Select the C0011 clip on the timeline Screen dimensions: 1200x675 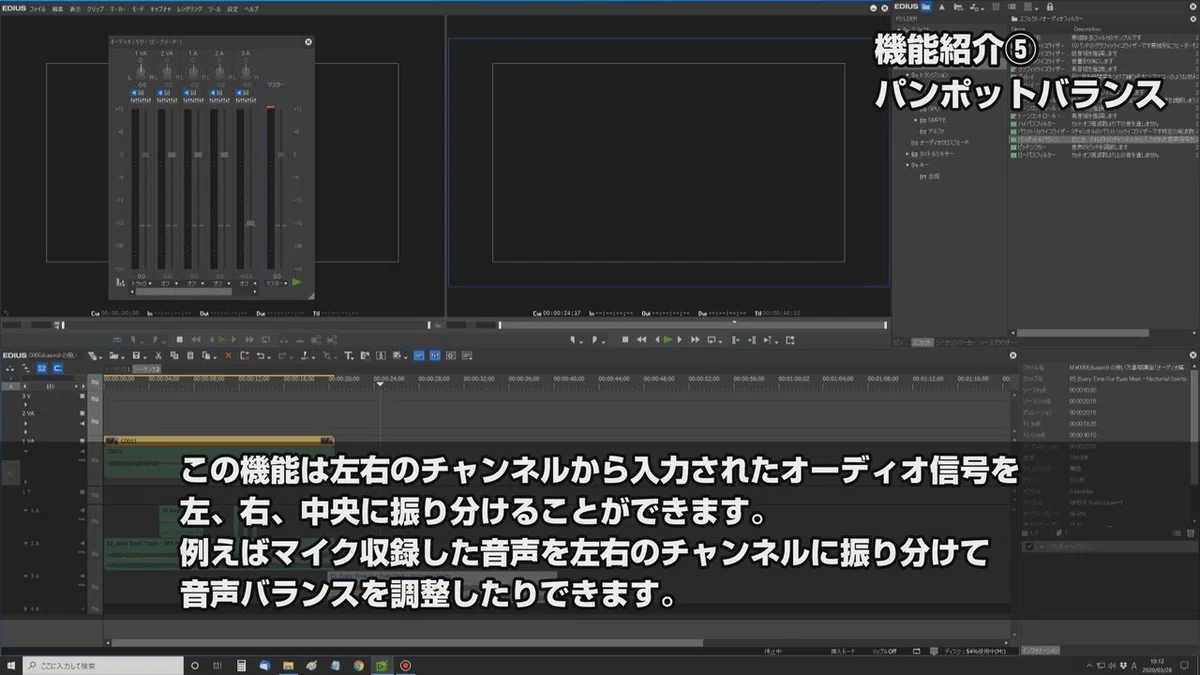click(218, 441)
